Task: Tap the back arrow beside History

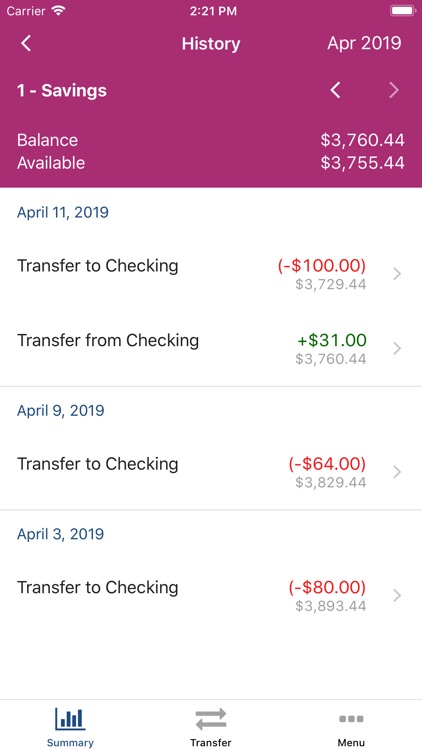Action: (26, 44)
